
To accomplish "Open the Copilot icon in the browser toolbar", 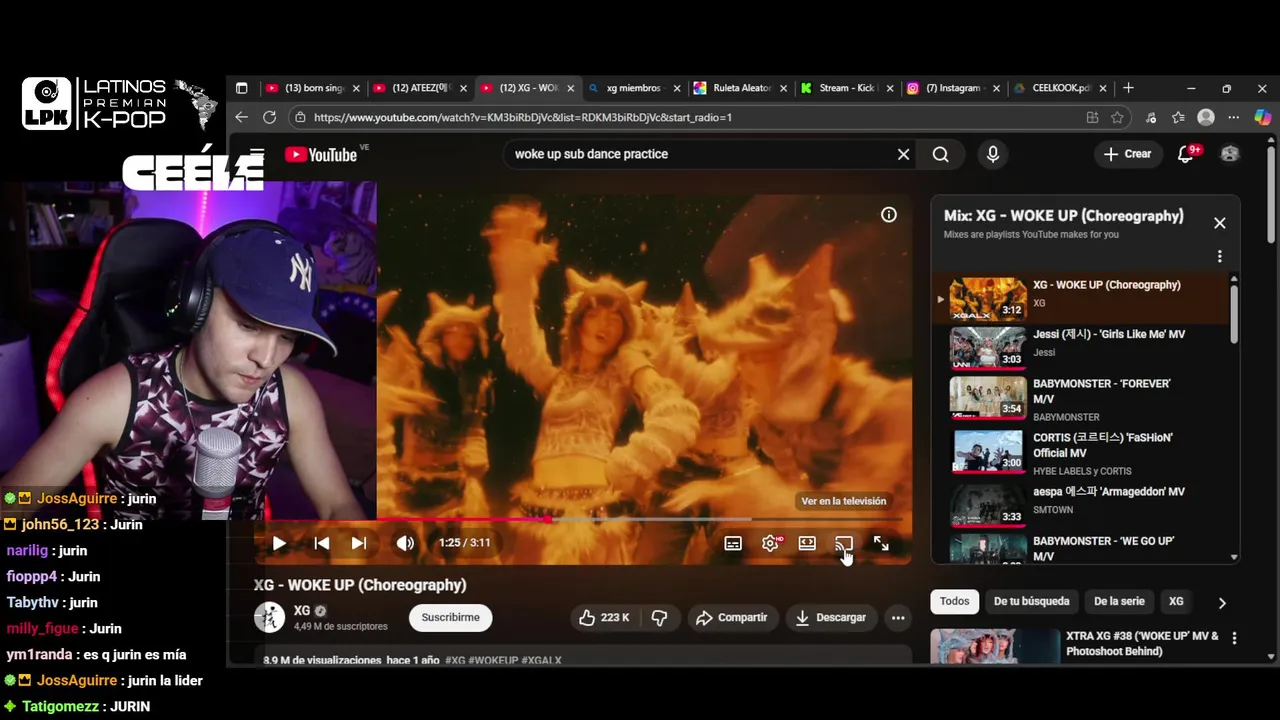I will coord(1263,117).
